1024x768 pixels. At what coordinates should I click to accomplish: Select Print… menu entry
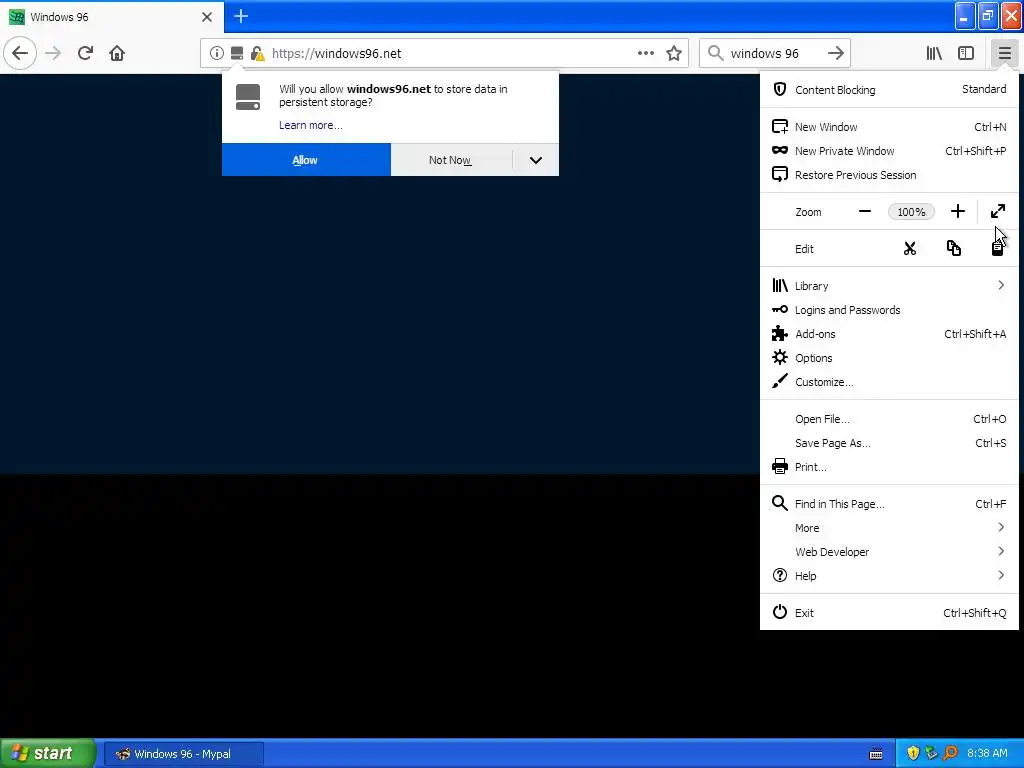coord(889,467)
